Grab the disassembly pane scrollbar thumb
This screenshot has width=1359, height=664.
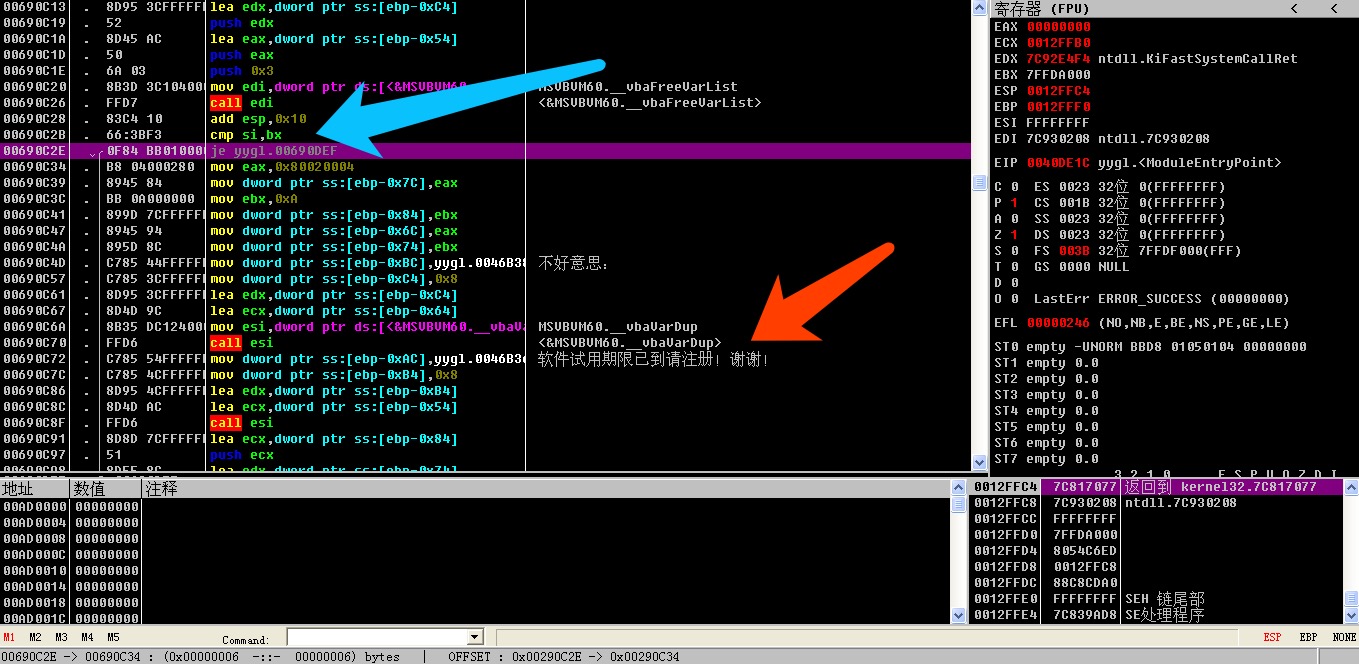pyautogui.click(x=979, y=185)
